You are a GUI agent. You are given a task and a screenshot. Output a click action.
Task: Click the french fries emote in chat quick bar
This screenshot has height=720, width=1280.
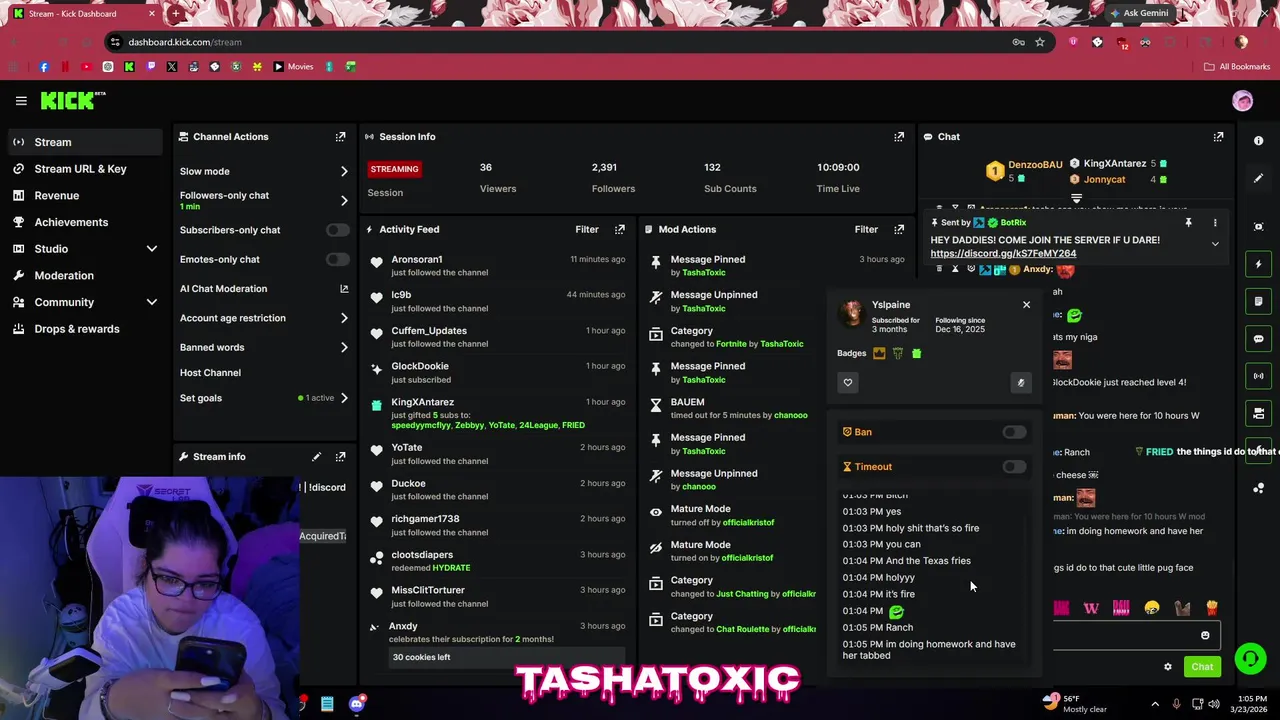(x=1211, y=608)
